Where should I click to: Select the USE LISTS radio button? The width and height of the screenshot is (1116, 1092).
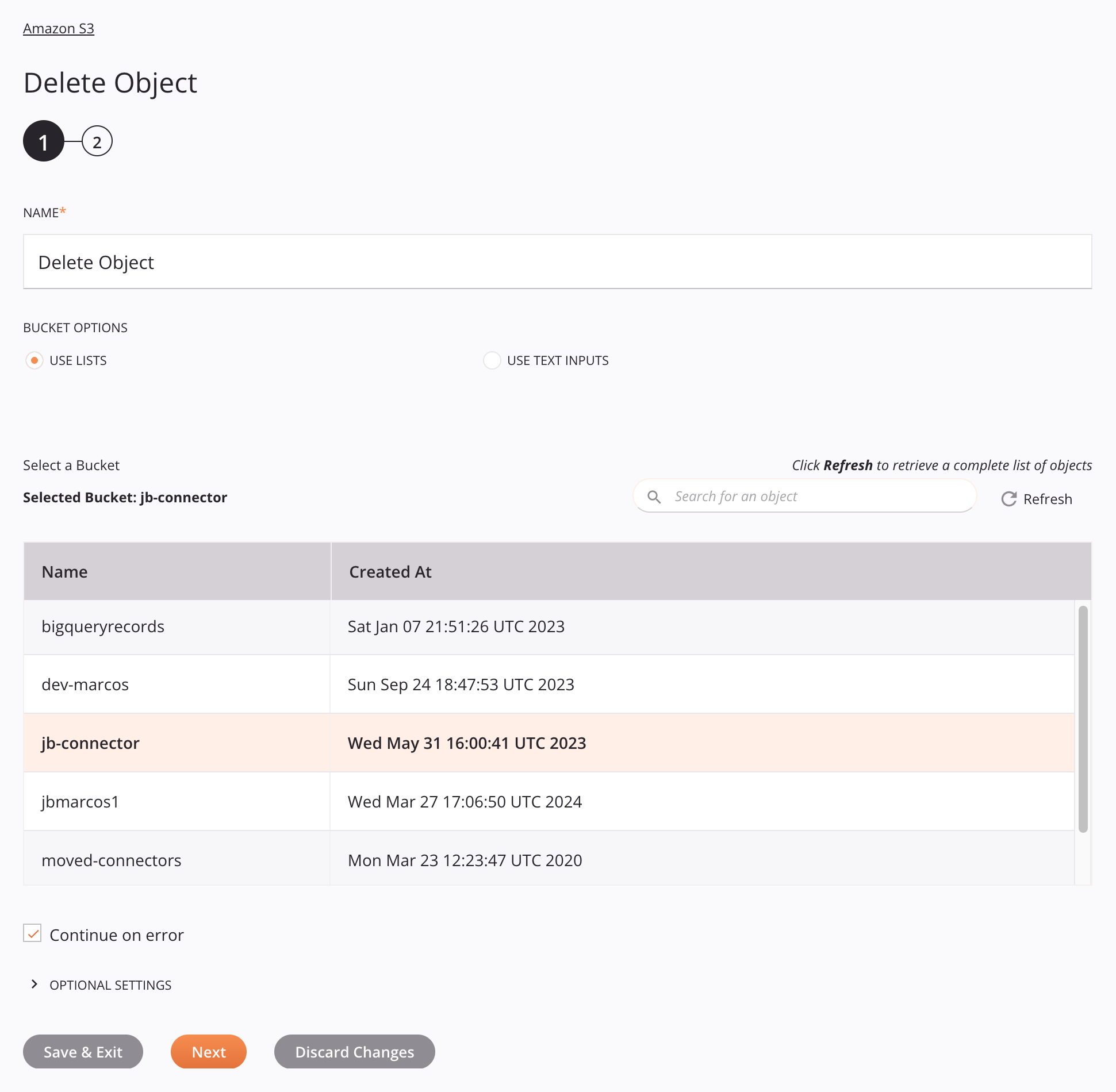[x=35, y=360]
